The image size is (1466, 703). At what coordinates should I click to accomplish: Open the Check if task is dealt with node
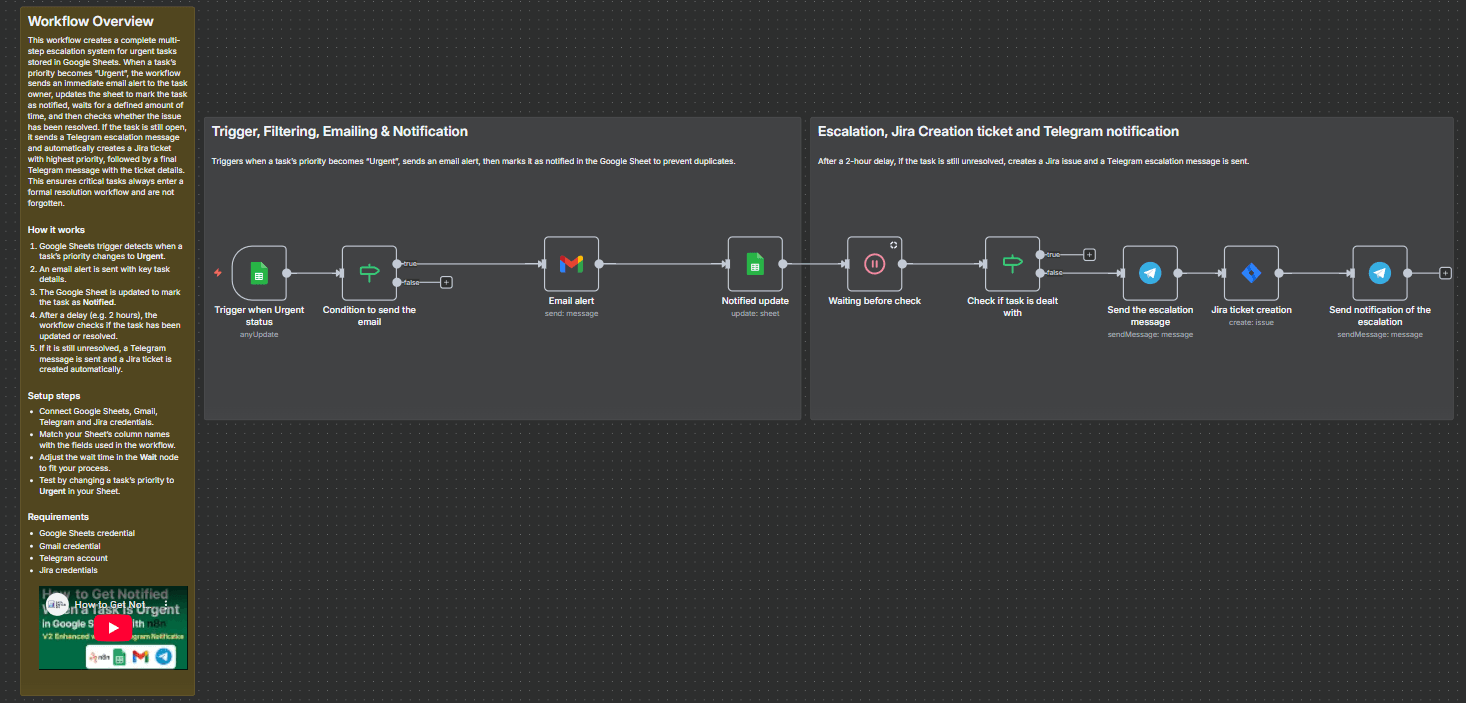tap(1012, 264)
